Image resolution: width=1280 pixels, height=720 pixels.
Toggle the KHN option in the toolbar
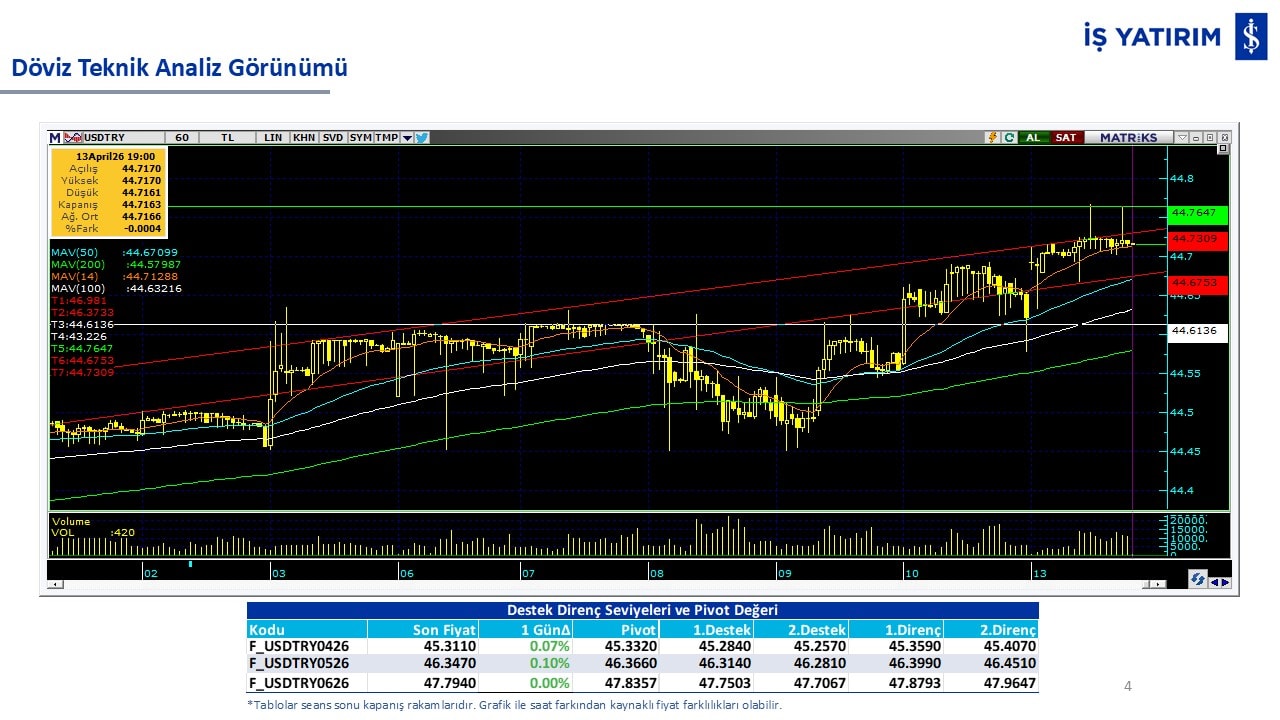[x=304, y=137]
